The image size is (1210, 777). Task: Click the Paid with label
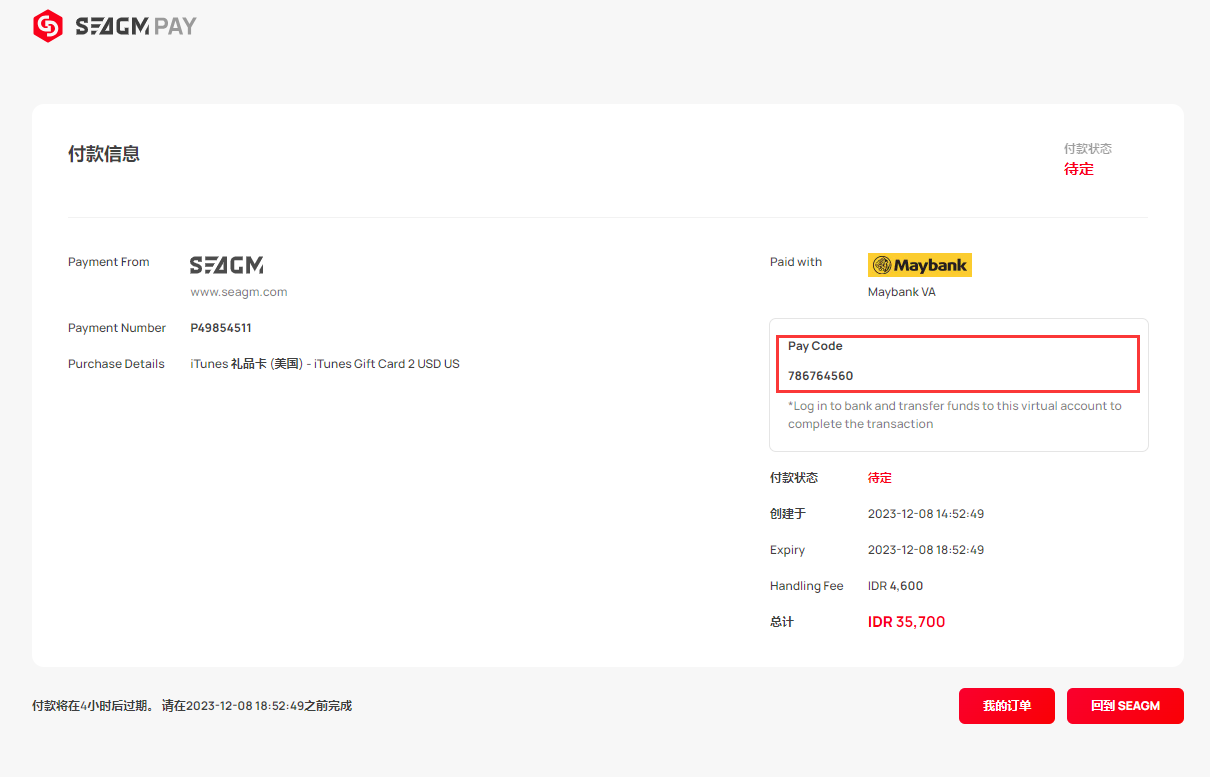click(796, 262)
